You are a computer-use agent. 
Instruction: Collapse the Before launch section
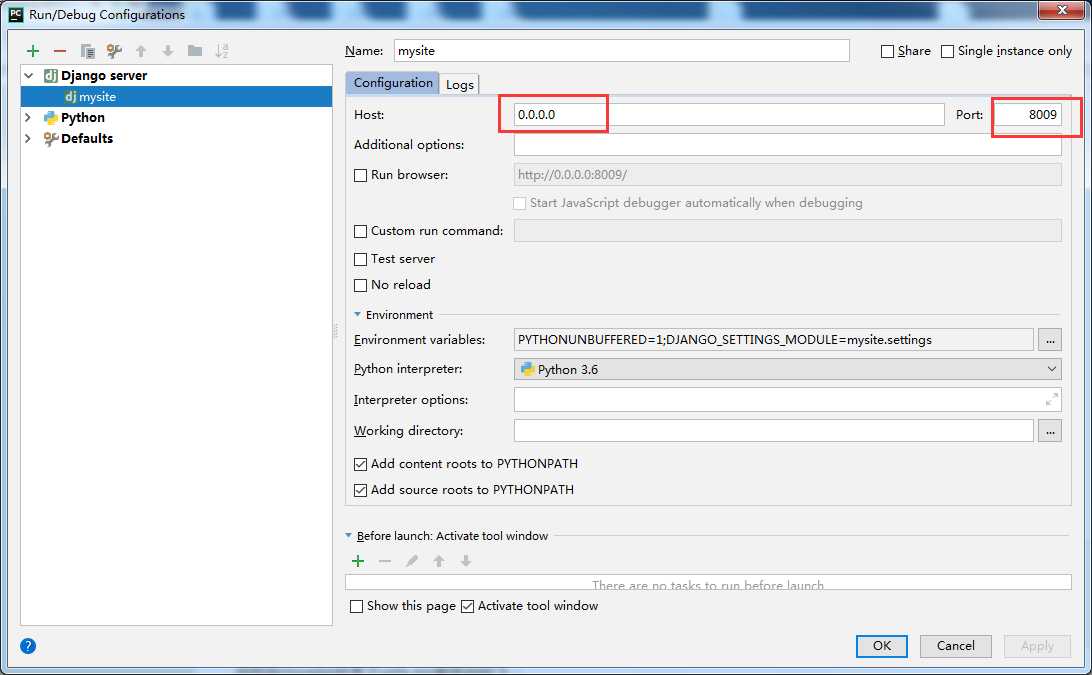tap(348, 536)
